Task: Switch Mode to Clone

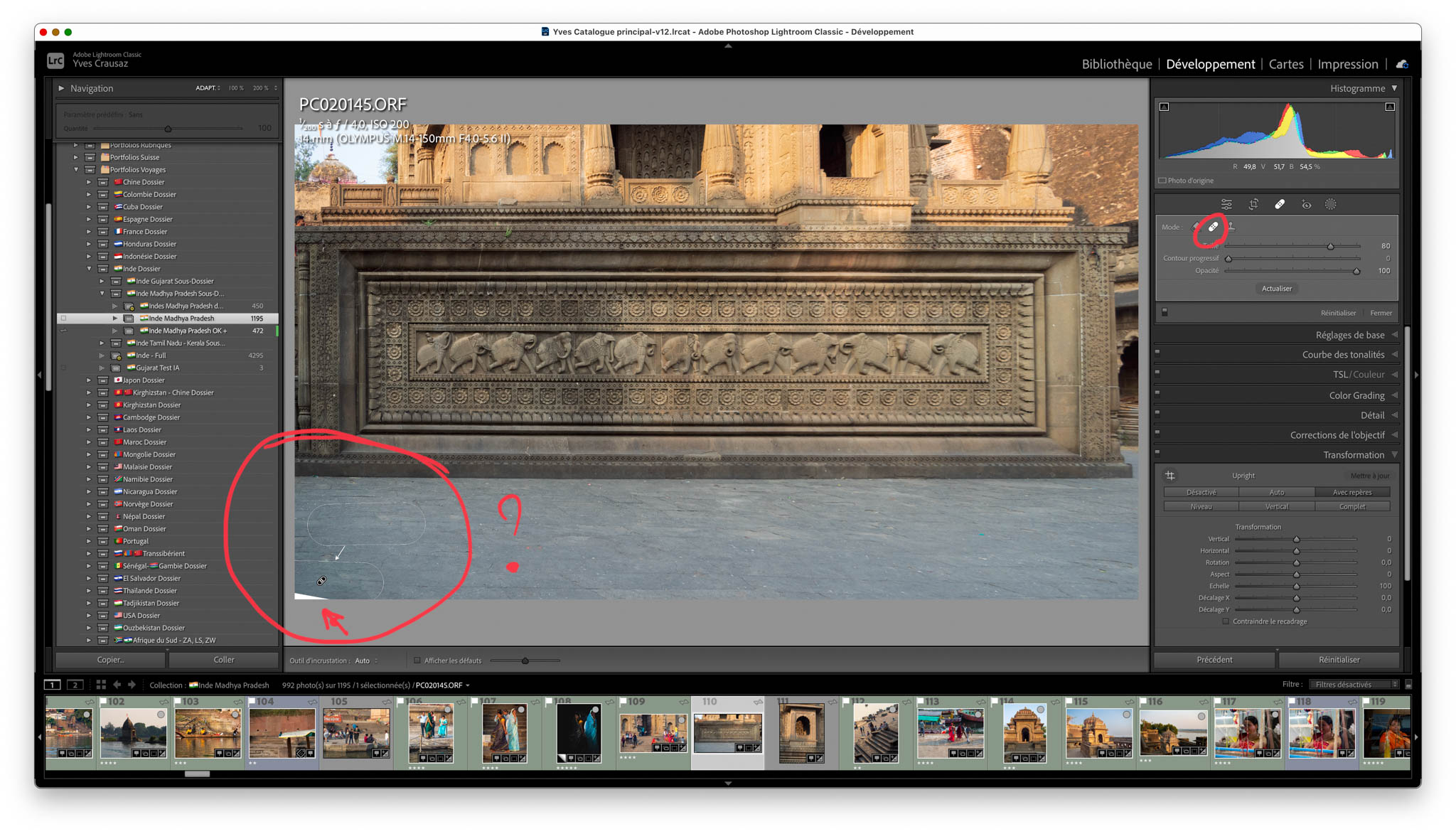Action: click(1232, 227)
